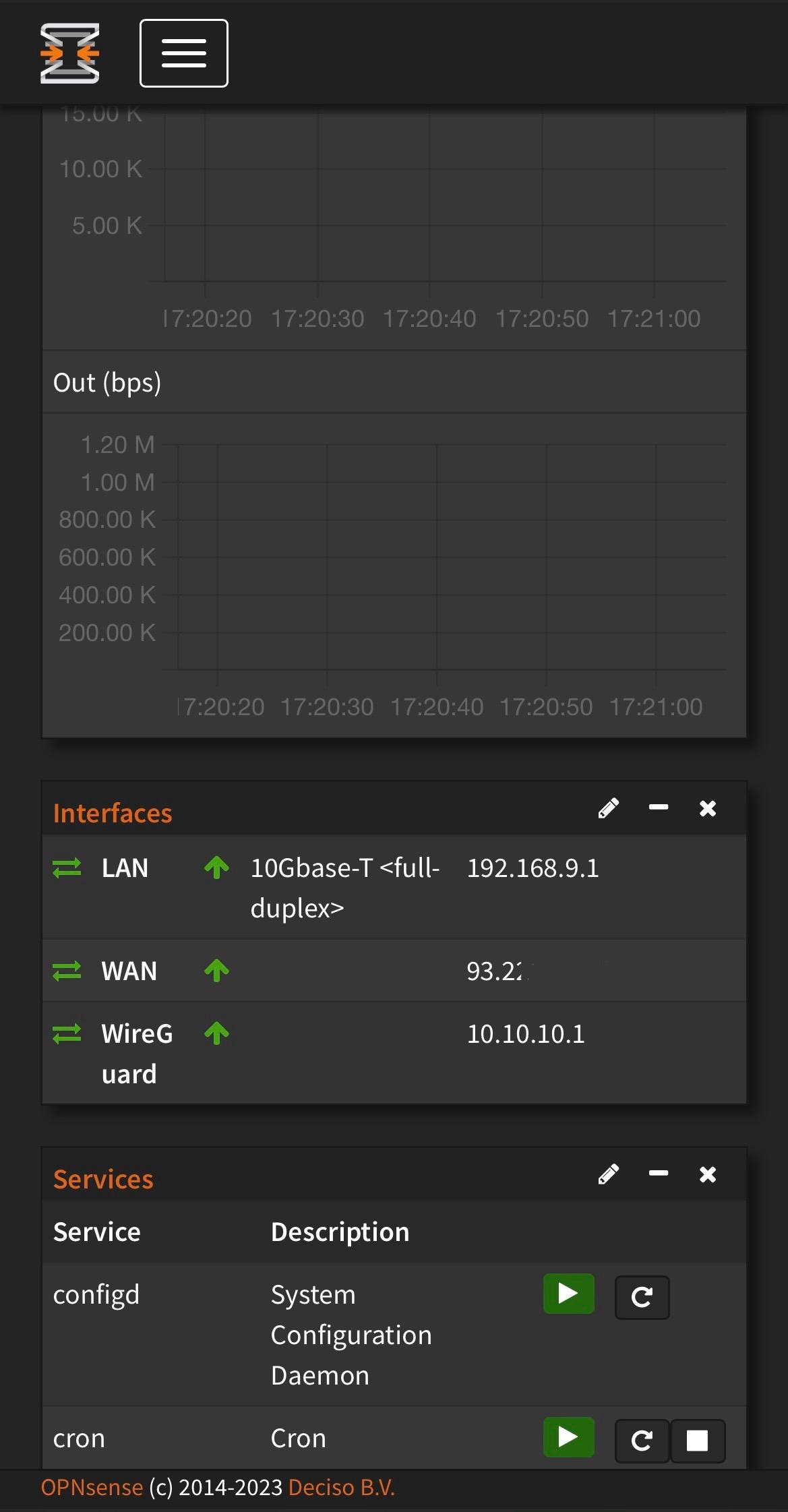This screenshot has width=788, height=1512.
Task: Edit the Services widget with pencil icon
Action: pyautogui.click(x=609, y=1174)
